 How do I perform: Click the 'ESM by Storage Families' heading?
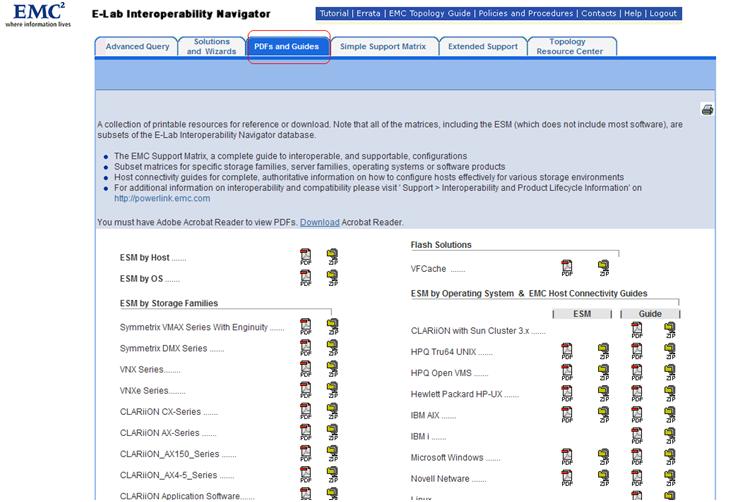(x=169, y=303)
